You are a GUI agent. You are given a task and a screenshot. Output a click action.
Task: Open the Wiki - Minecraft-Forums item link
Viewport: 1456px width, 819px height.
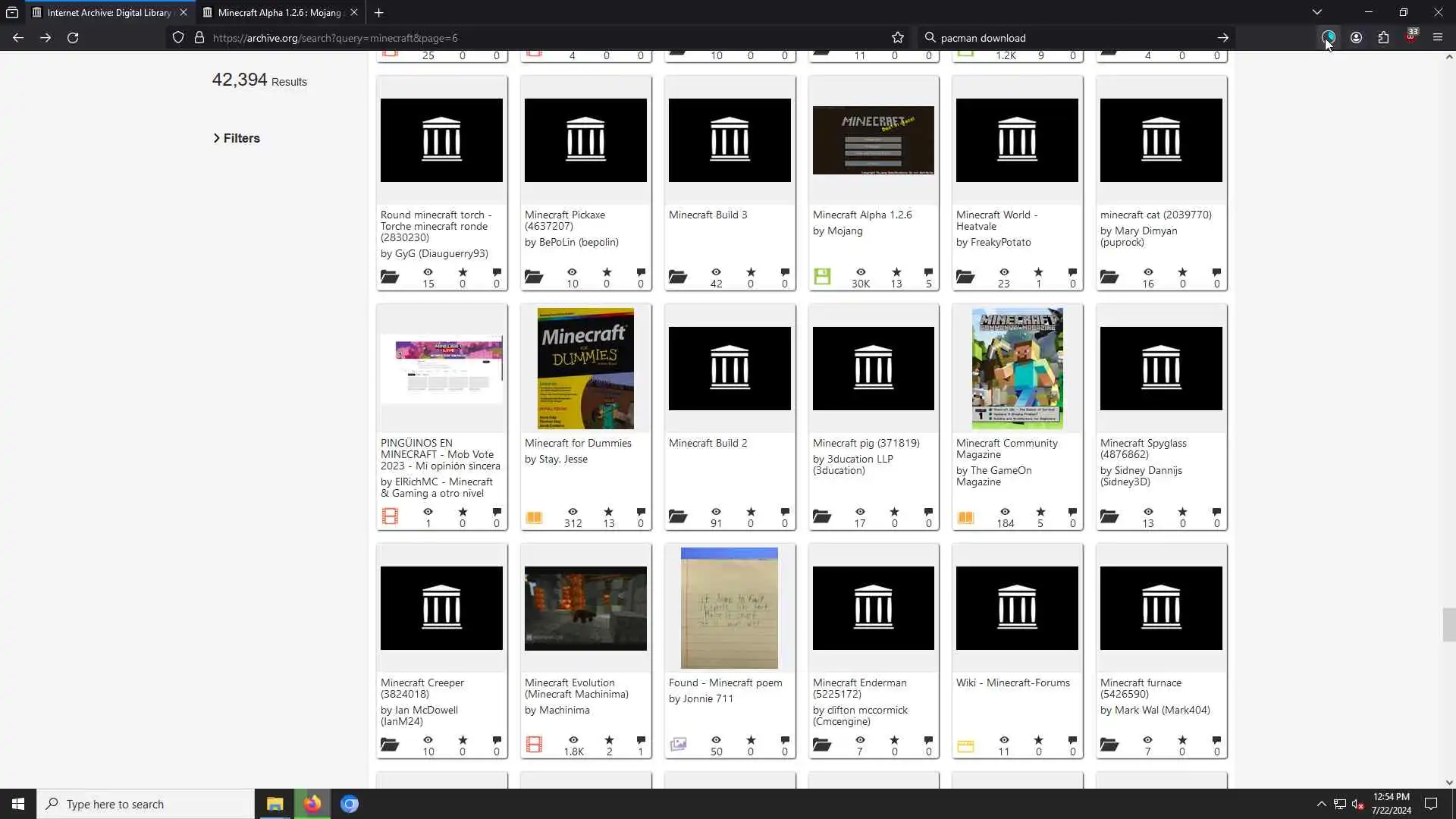pos(1012,682)
